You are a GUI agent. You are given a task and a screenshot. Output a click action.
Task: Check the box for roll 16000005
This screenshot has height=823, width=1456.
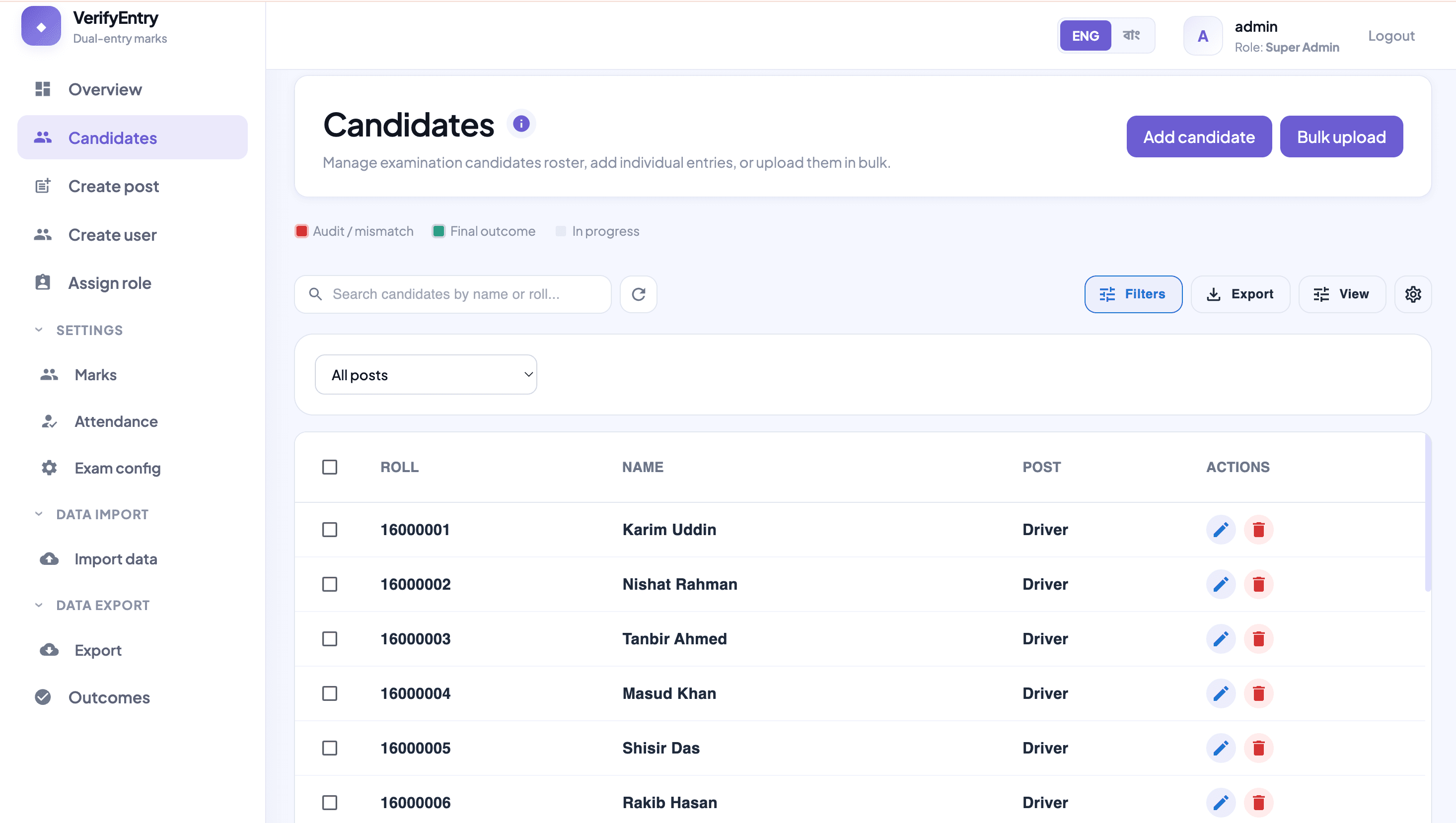330,748
